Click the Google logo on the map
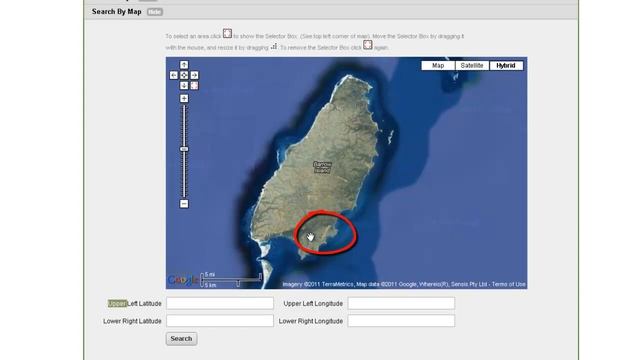 point(183,280)
